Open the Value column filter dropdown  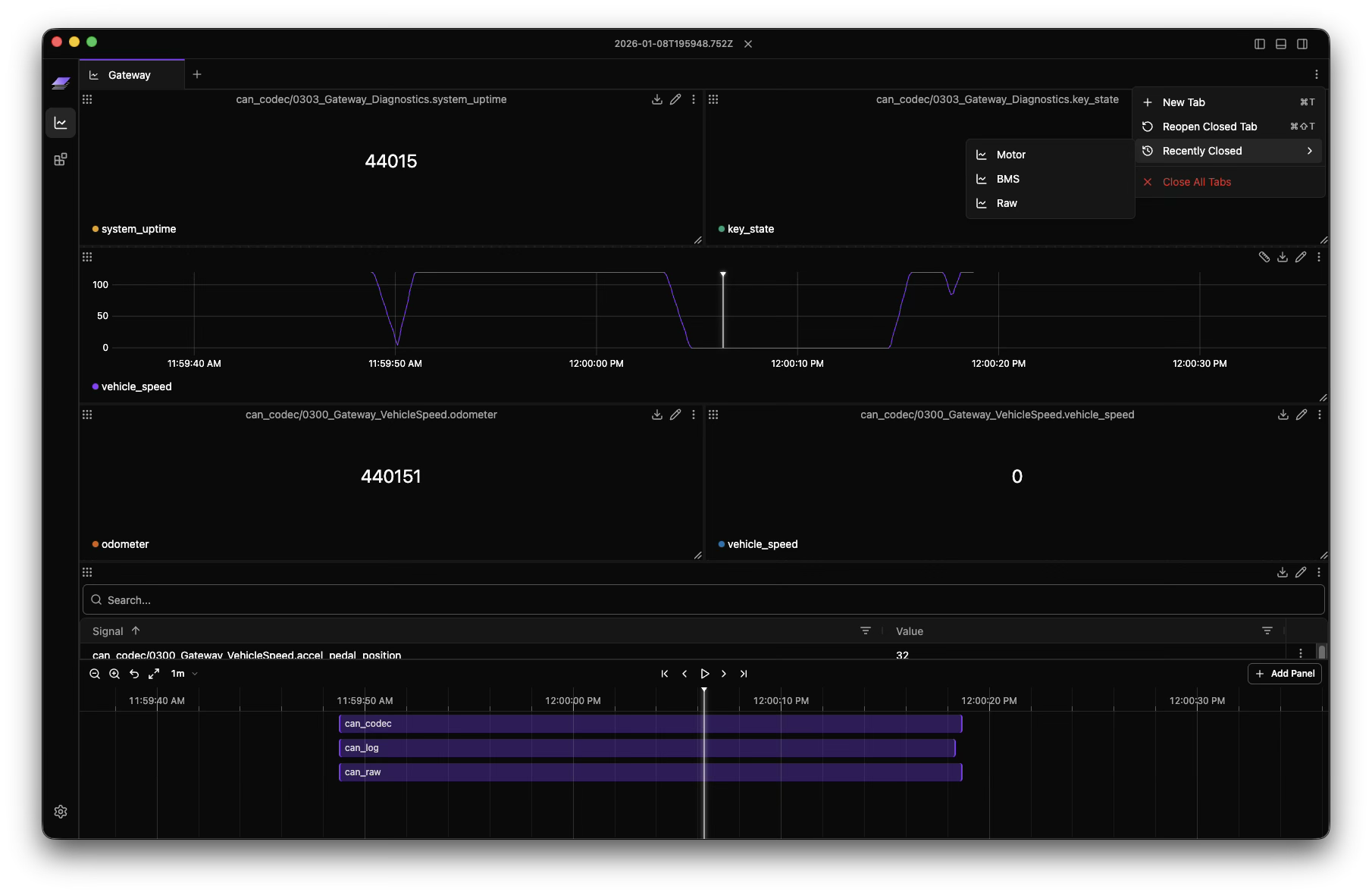(1267, 631)
